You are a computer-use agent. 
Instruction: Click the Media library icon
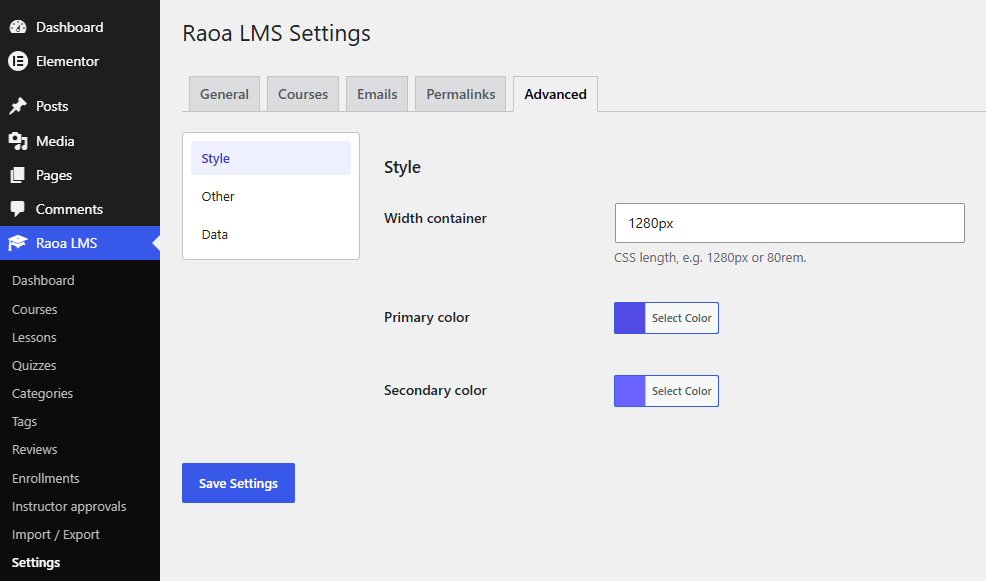tap(18, 141)
